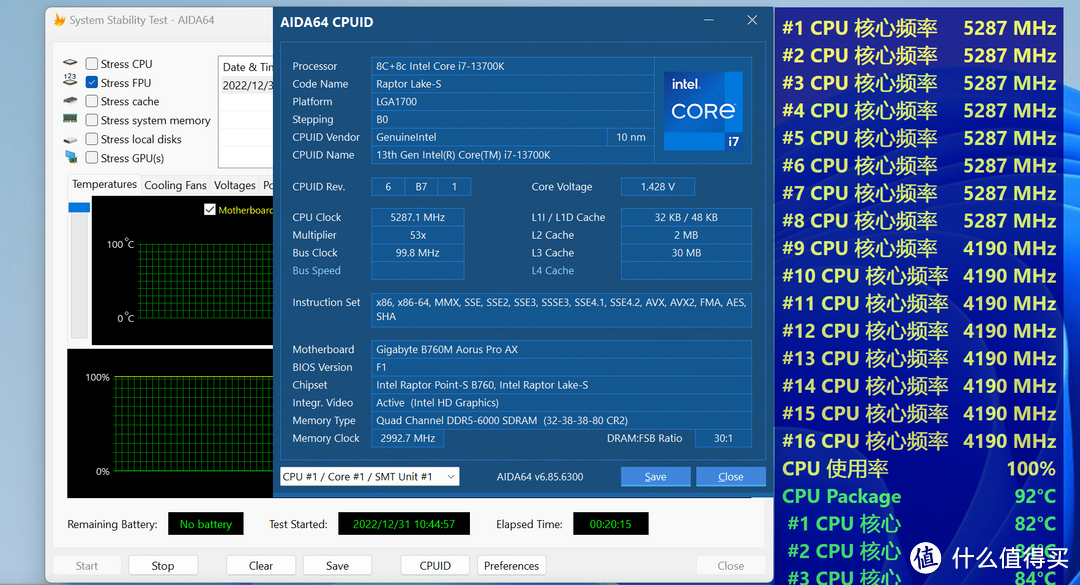Click the Stress GPU(s) monitor icon
The image size is (1080, 585).
click(70, 158)
